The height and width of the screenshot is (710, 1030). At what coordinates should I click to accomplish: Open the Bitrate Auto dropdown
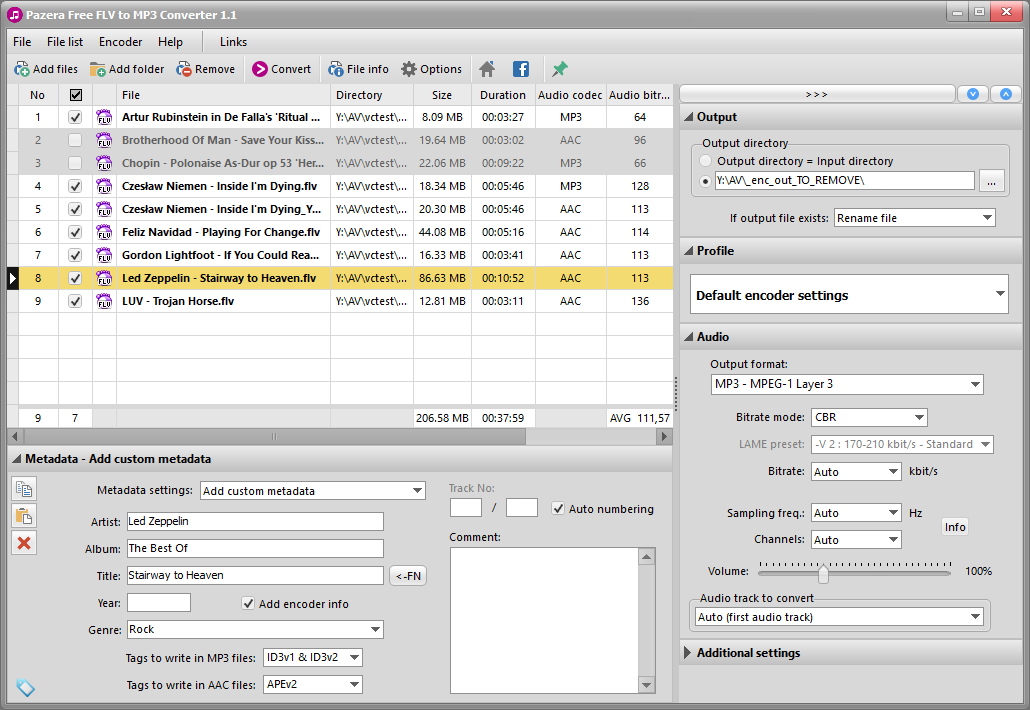click(x=856, y=472)
